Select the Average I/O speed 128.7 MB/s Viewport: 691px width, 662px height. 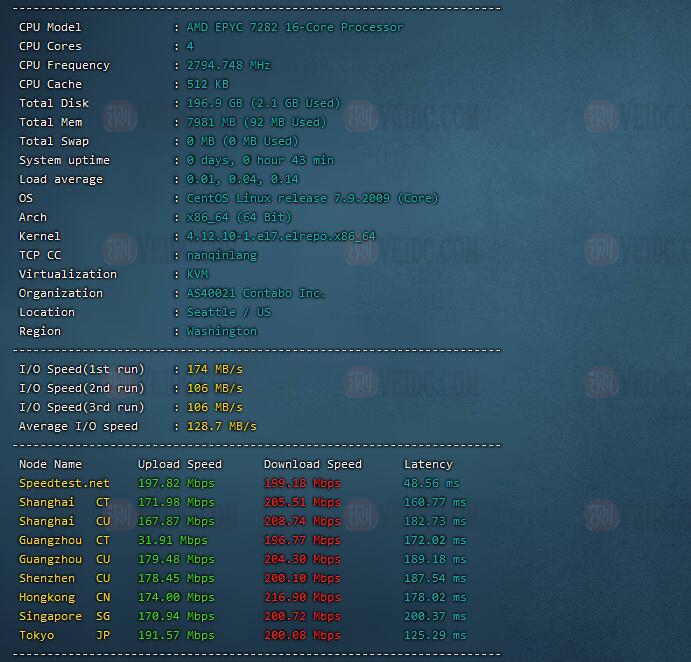pos(222,426)
